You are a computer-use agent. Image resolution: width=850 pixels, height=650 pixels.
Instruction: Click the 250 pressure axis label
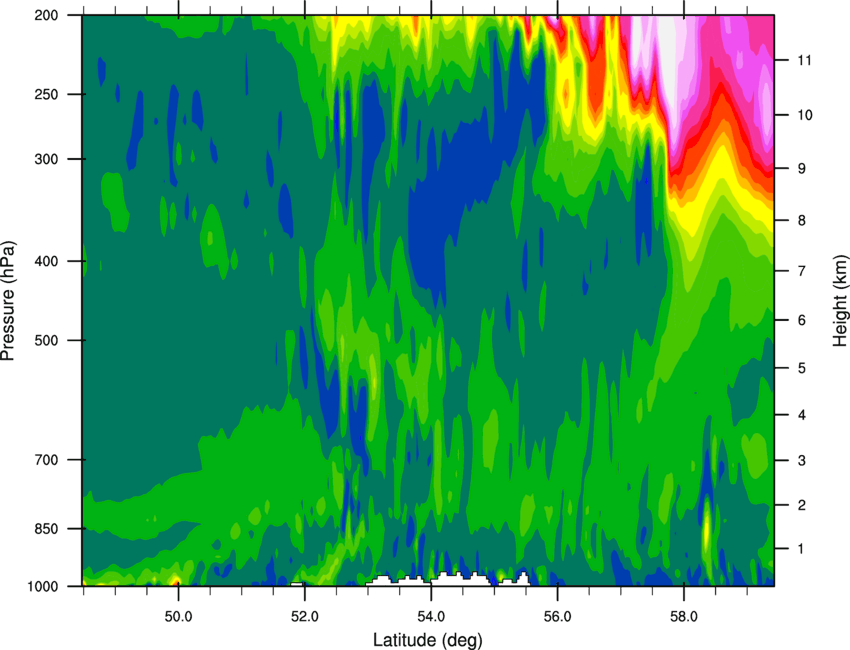pos(46,94)
